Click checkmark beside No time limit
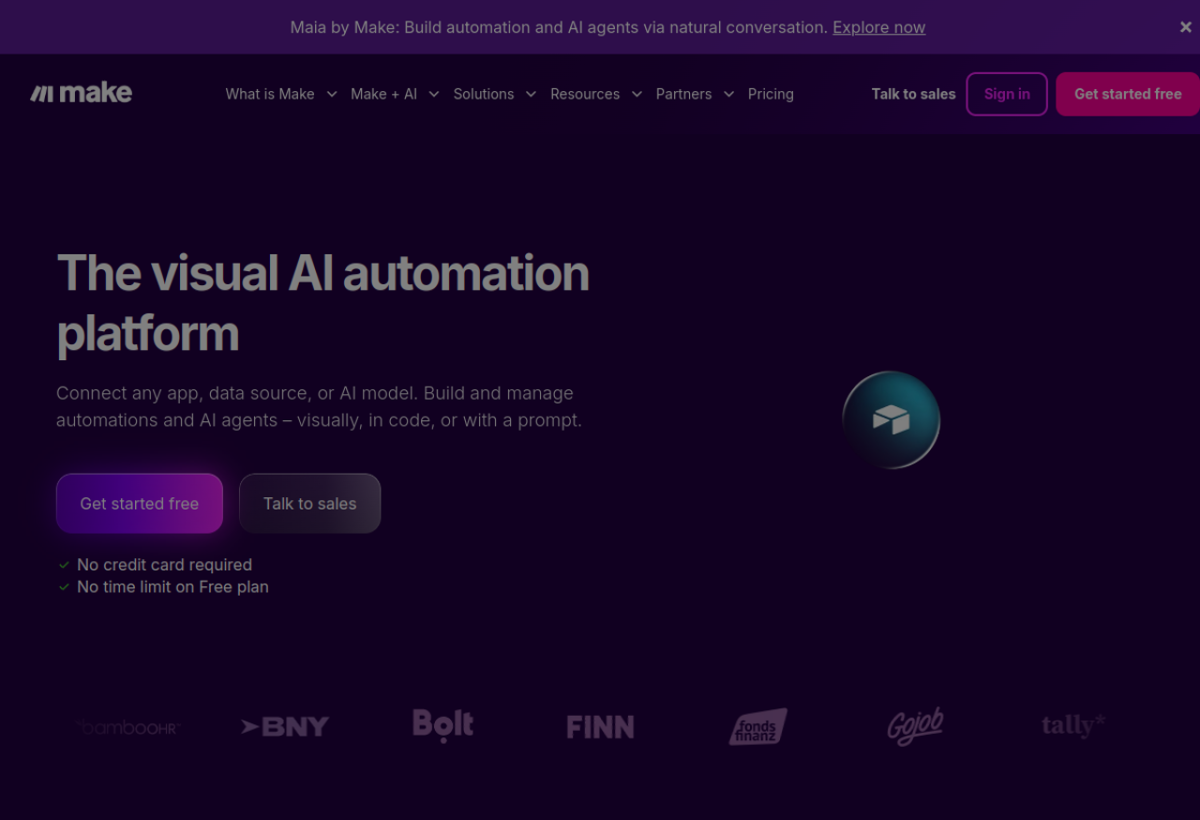The height and width of the screenshot is (820, 1200). (64, 587)
